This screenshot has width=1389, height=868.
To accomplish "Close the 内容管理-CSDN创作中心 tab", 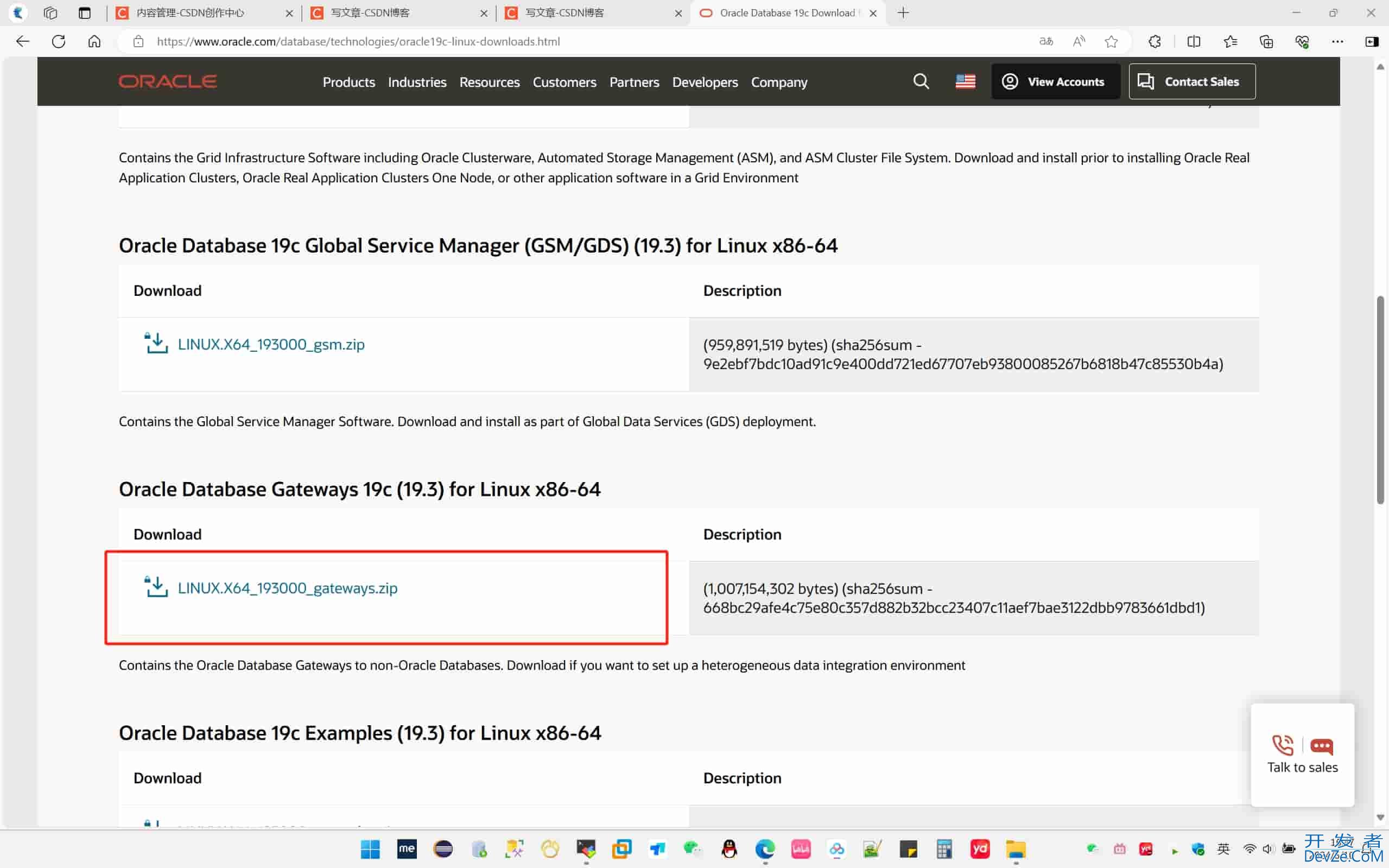I will point(289,13).
